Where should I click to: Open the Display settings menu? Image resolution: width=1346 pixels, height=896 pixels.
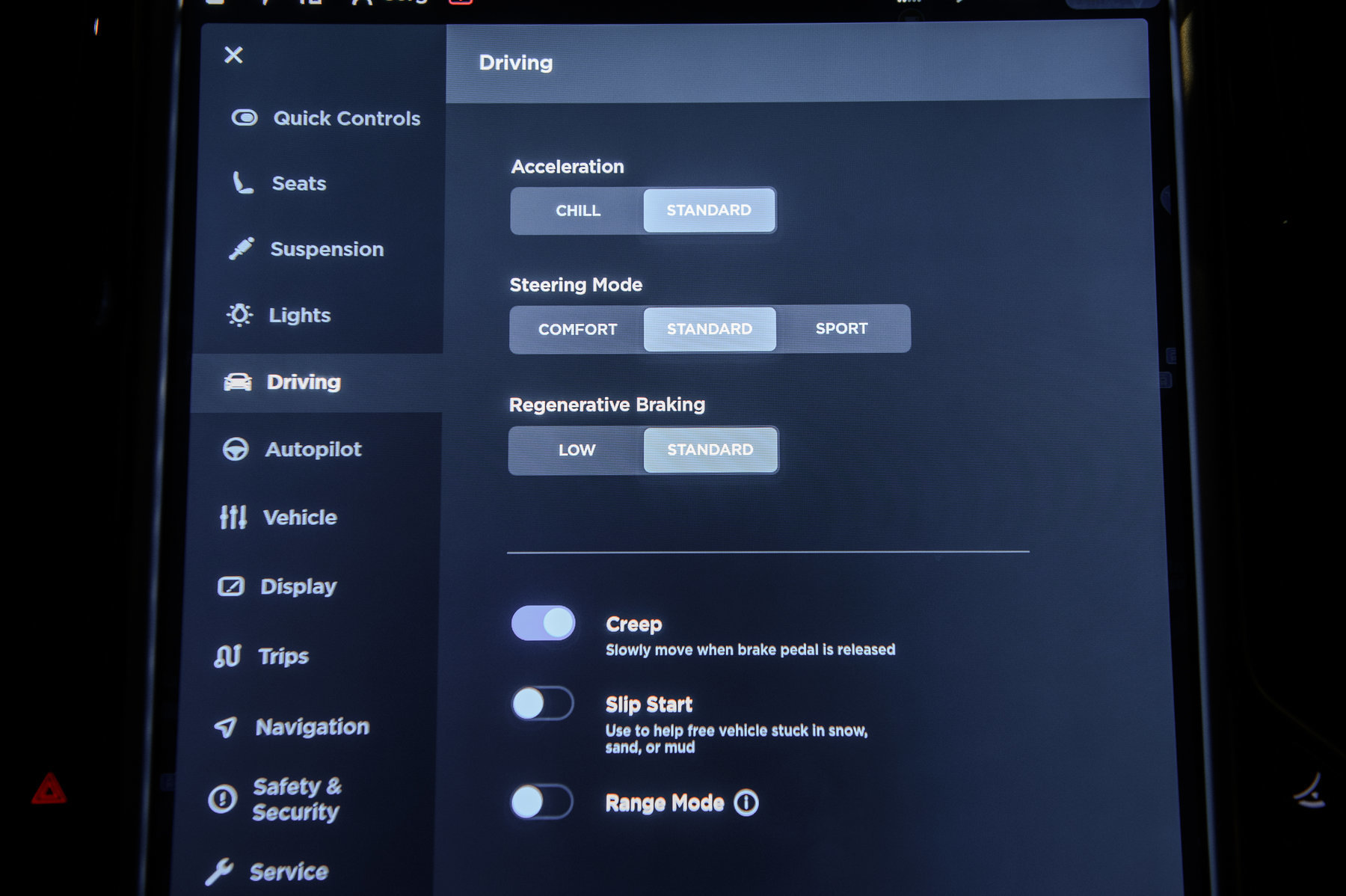[298, 586]
